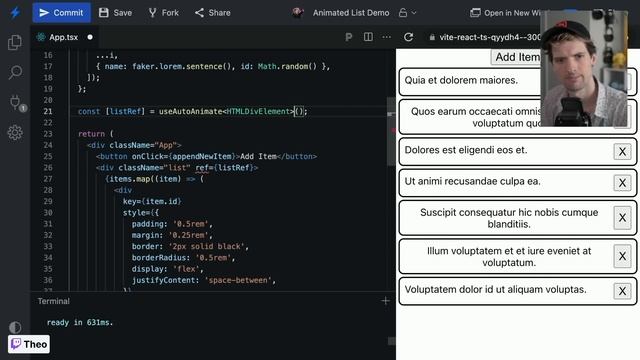The image size is (640, 360).
Task: Select the App.tsx editor tab
Action: (x=63, y=37)
